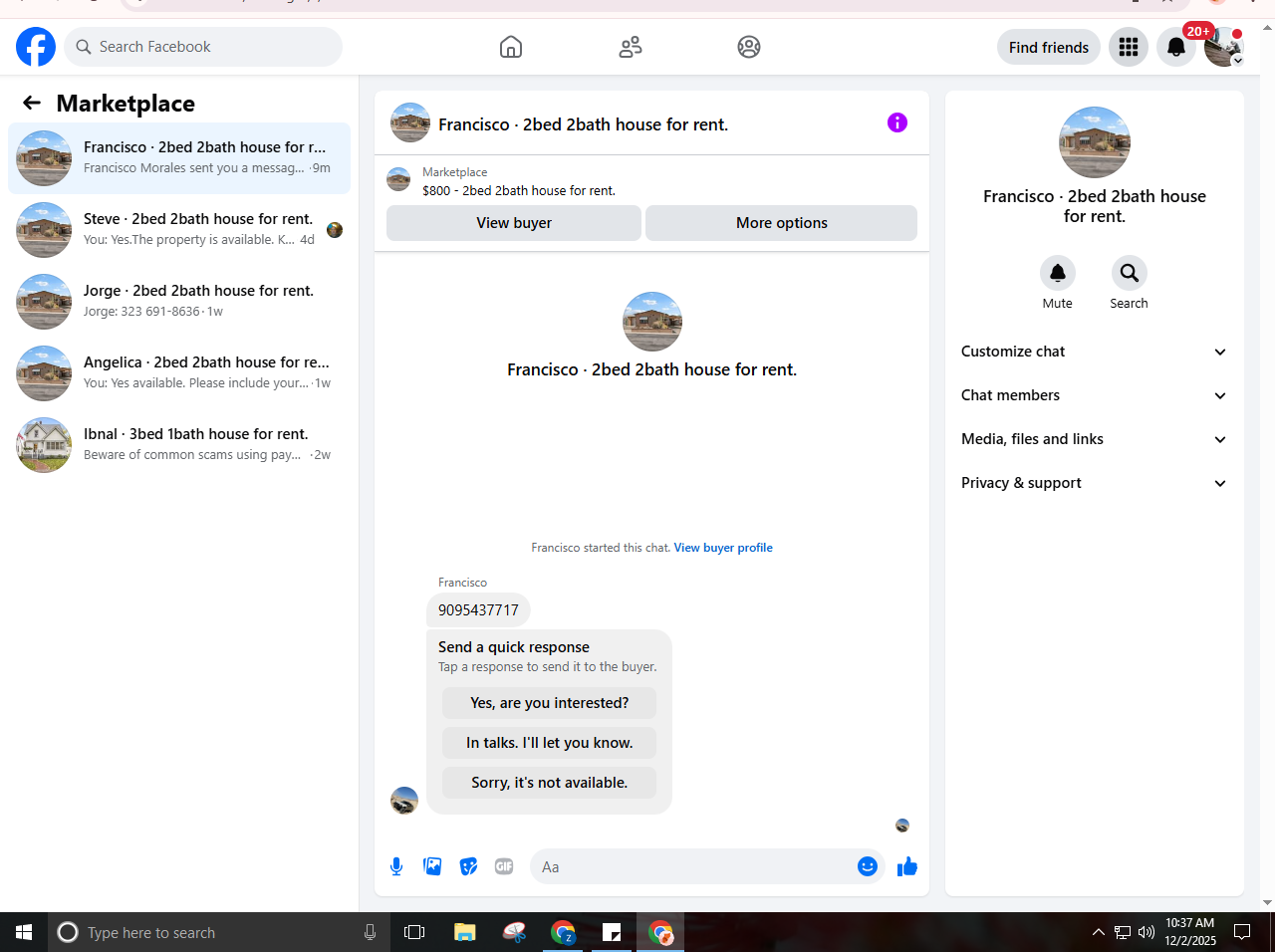Click the taskbar volume icon

[1147, 932]
